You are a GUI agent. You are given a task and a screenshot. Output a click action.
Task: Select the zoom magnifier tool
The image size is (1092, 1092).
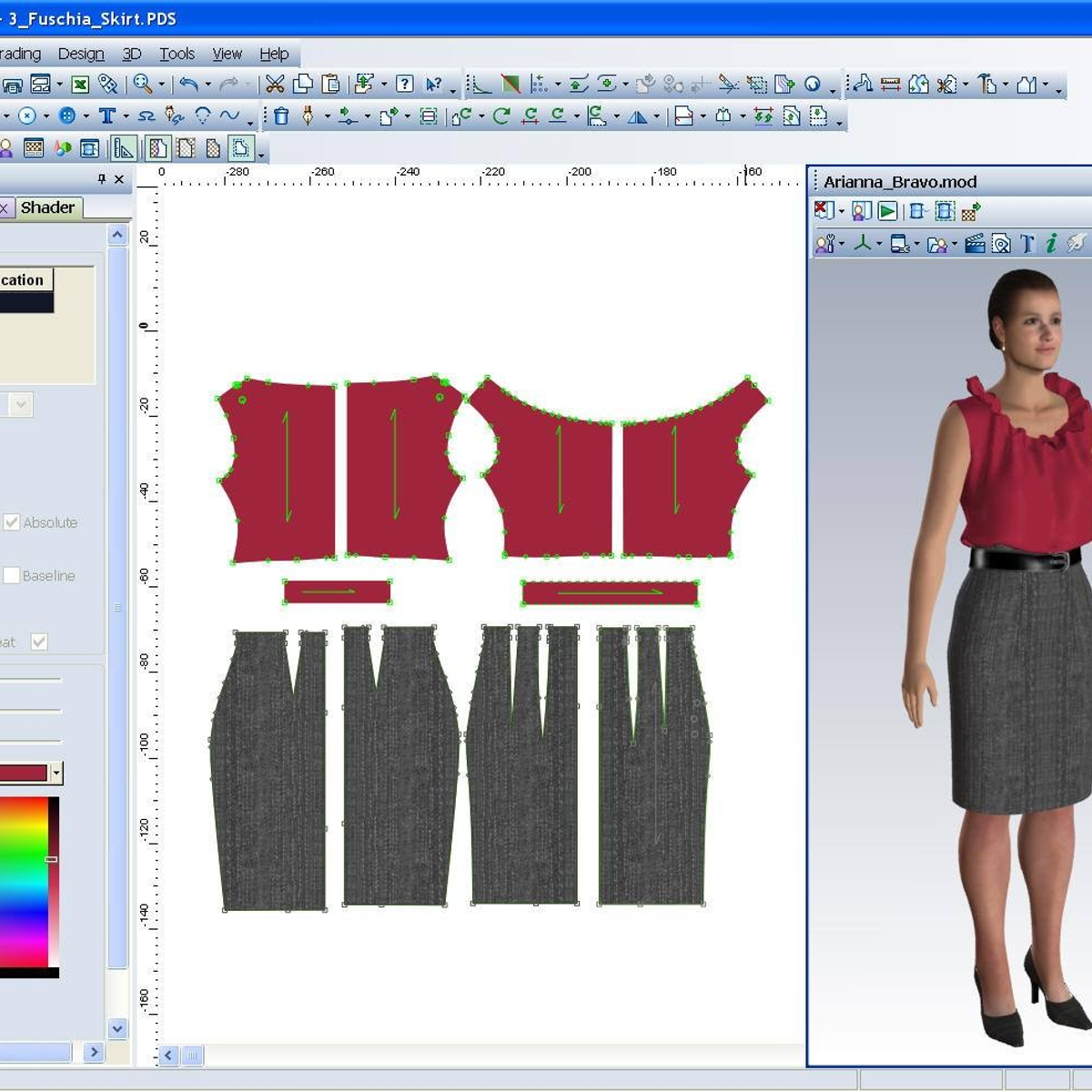tap(142, 85)
